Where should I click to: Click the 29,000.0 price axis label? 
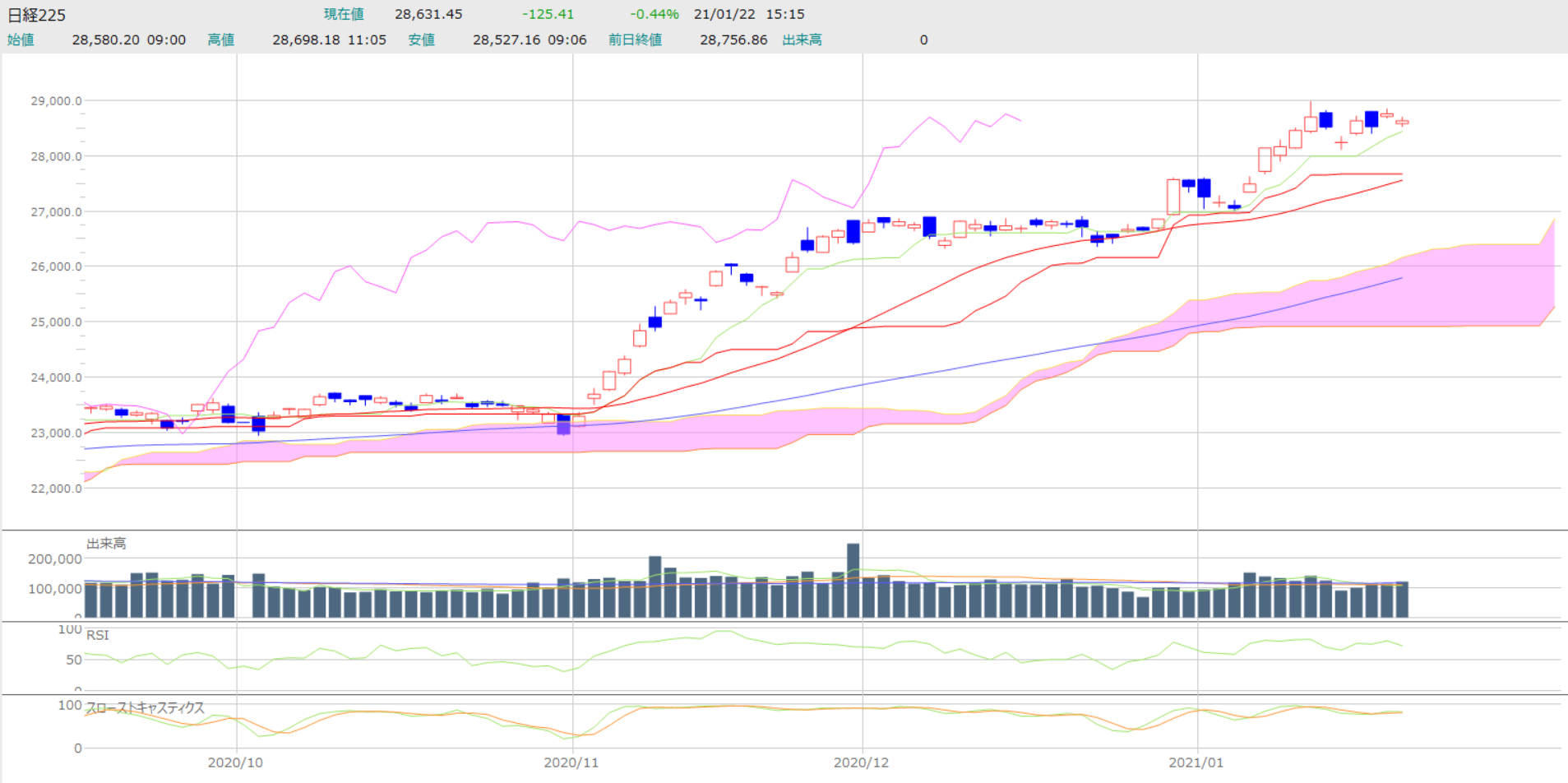coord(56,101)
